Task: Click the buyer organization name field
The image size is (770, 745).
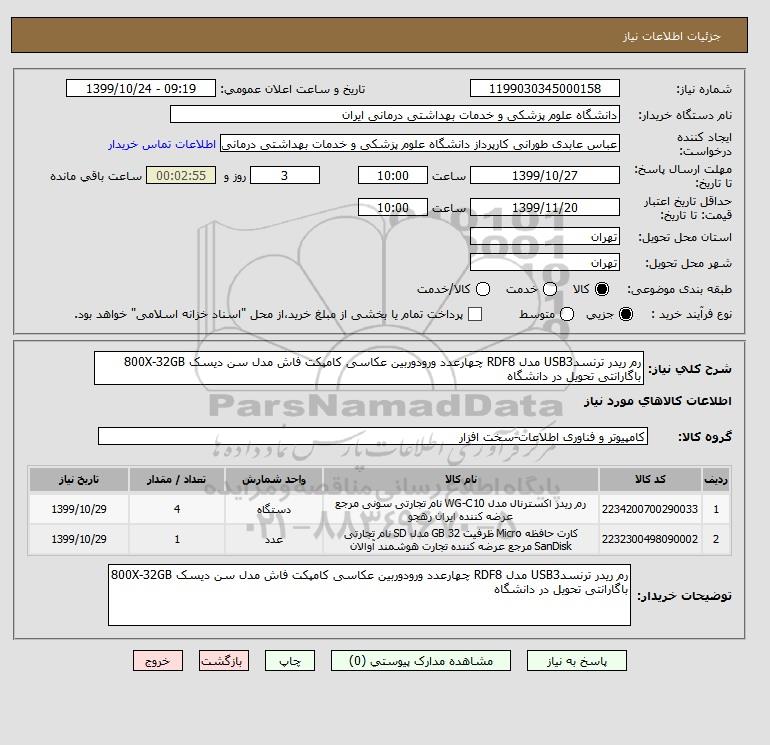Action: coord(395,114)
